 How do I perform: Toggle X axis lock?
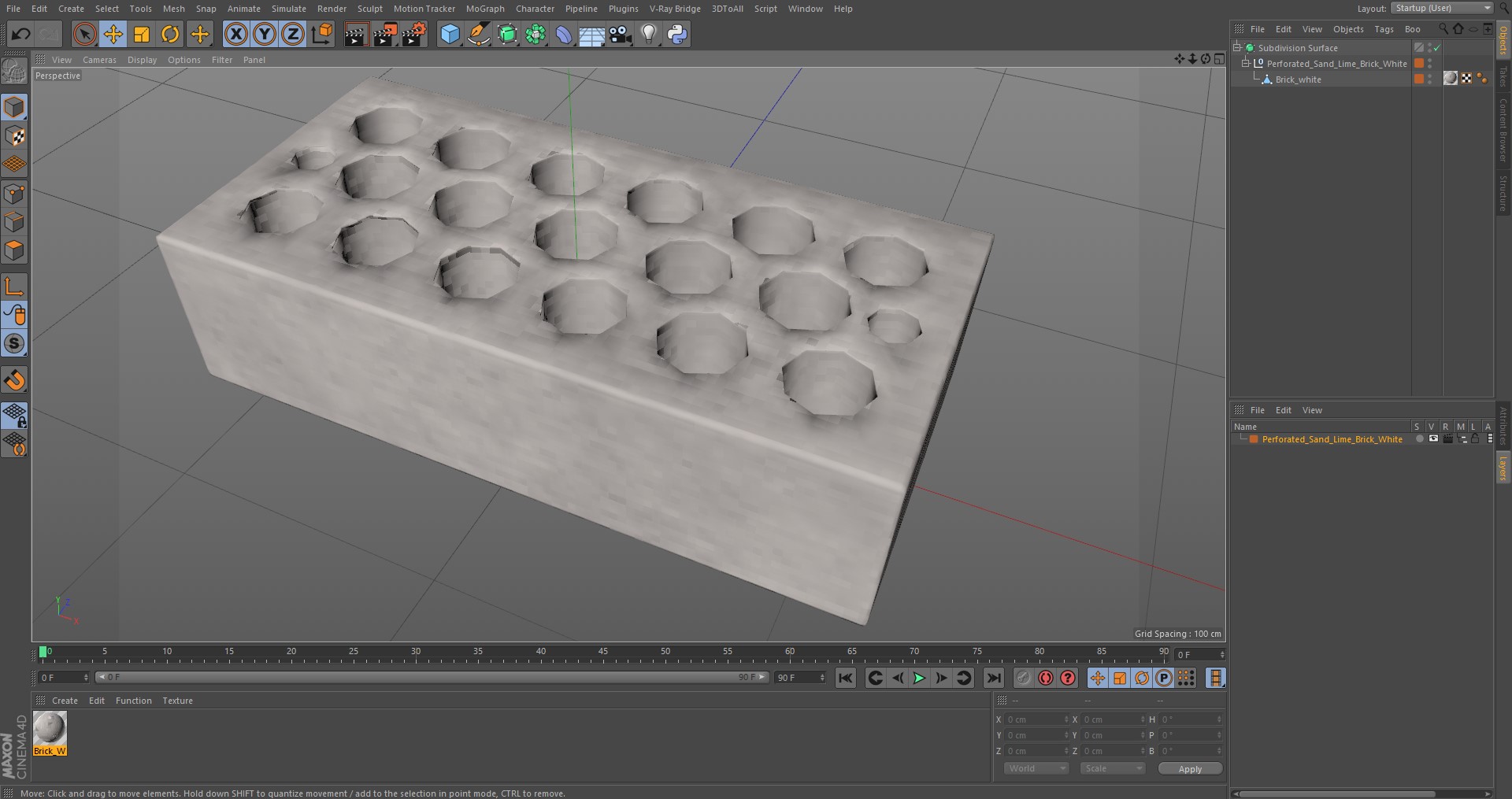[x=235, y=34]
